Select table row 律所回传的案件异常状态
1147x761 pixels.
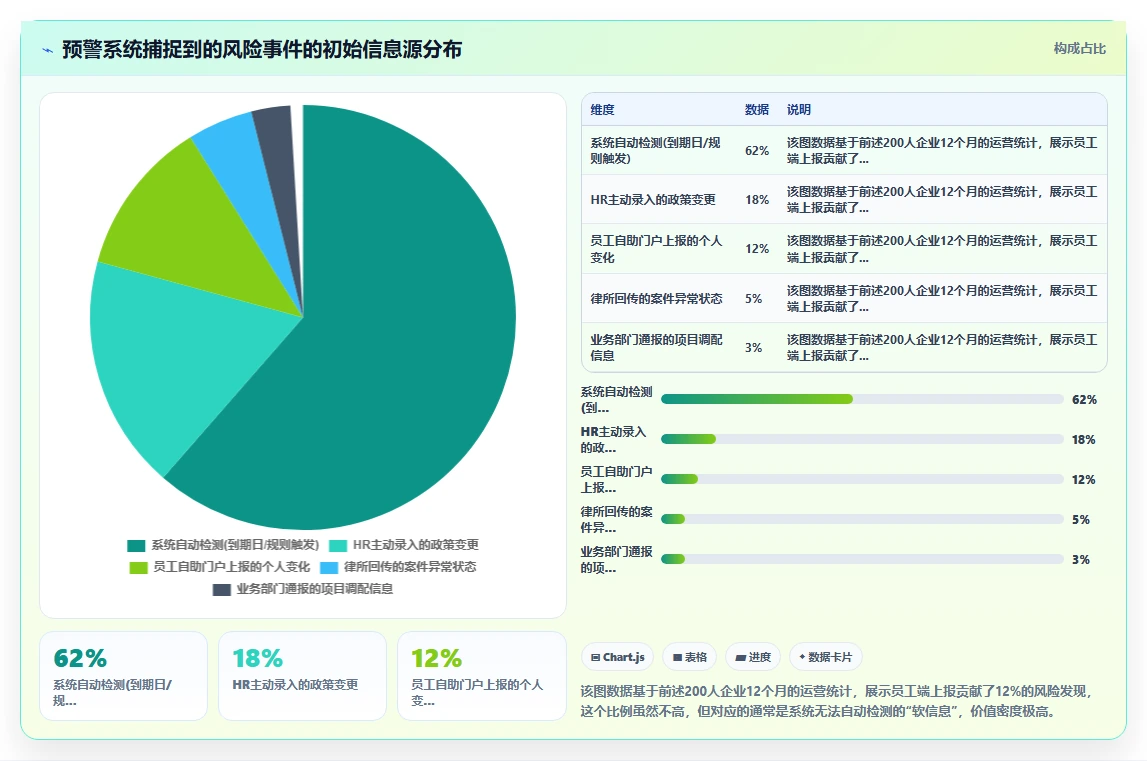[844, 298]
